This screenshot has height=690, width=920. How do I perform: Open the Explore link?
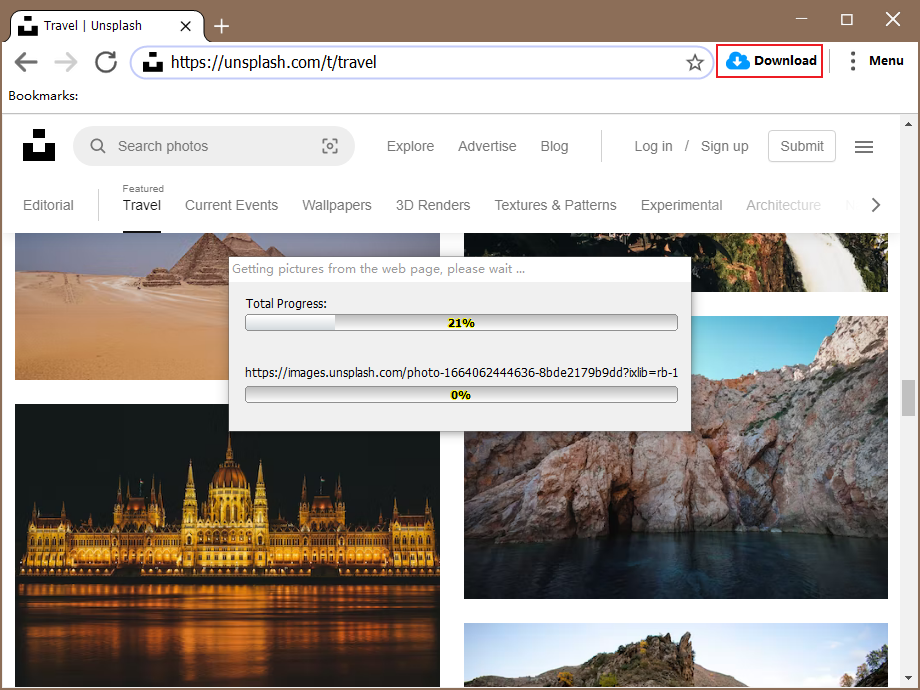point(410,146)
